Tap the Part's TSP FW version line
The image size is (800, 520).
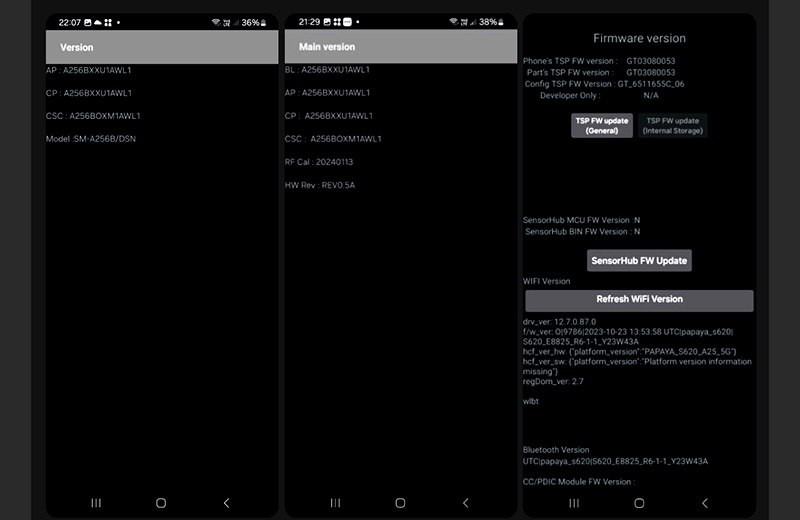pyautogui.click(x=601, y=72)
